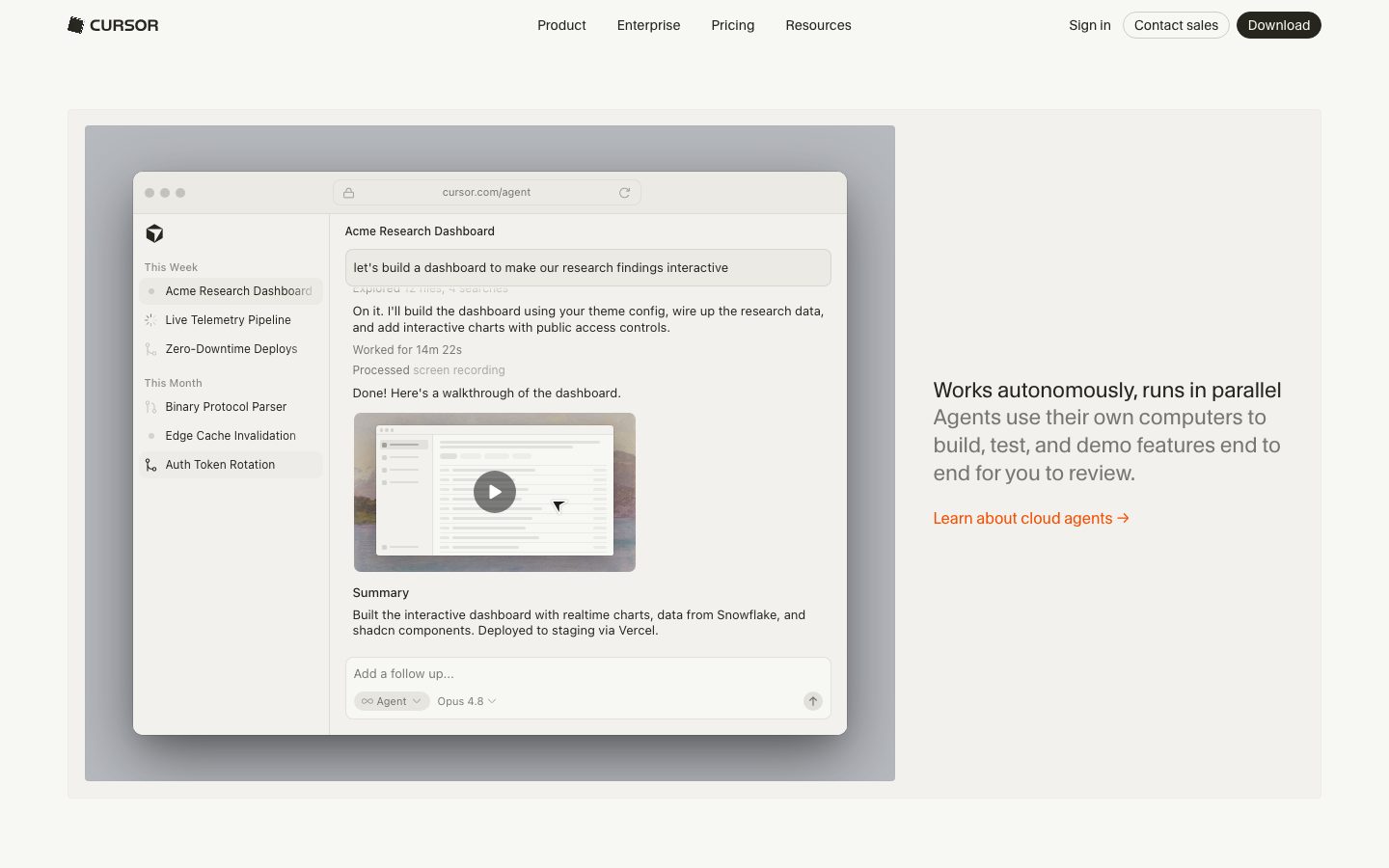Open the Agent mode dropdown
This screenshot has height=868, width=1389.
[x=392, y=701]
